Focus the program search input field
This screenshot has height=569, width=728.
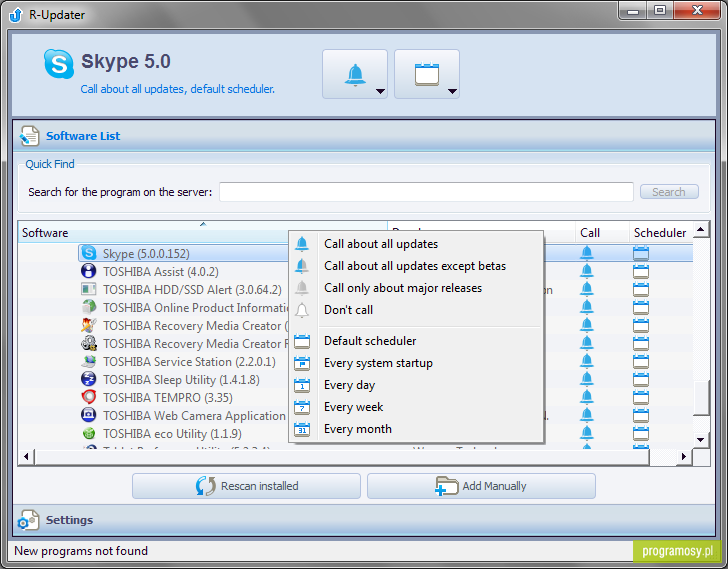click(x=426, y=192)
